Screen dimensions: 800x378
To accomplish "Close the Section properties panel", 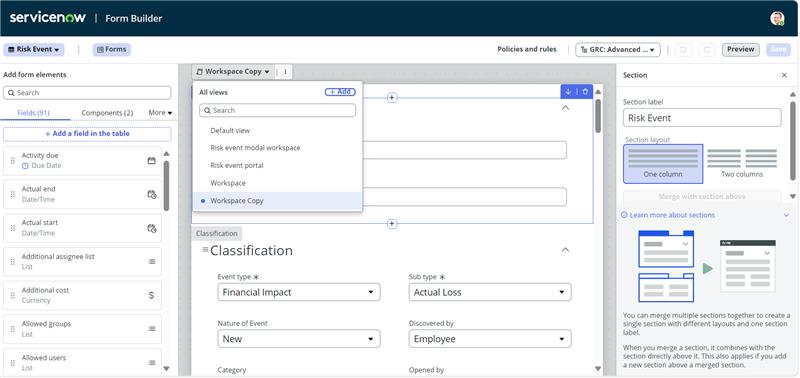I will 784,75.
